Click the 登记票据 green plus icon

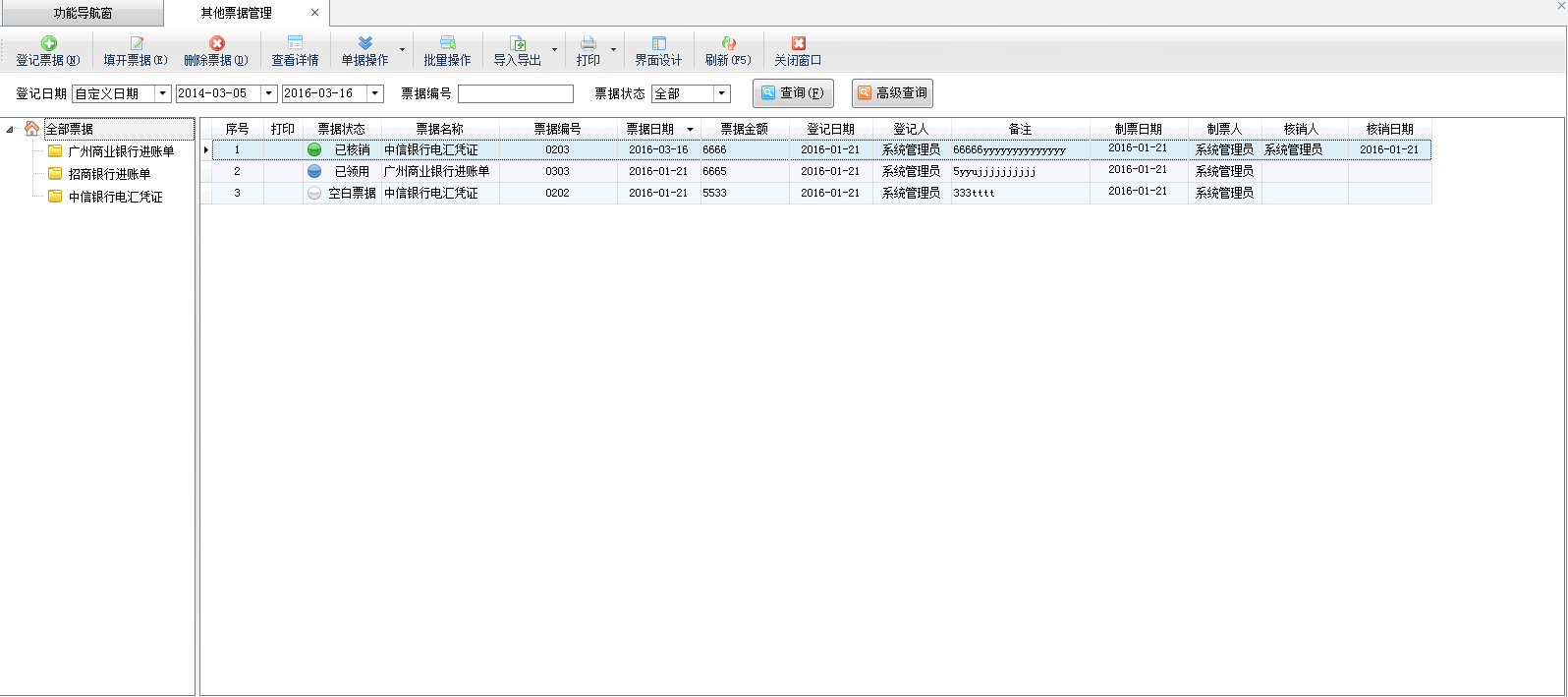pyautogui.click(x=48, y=43)
